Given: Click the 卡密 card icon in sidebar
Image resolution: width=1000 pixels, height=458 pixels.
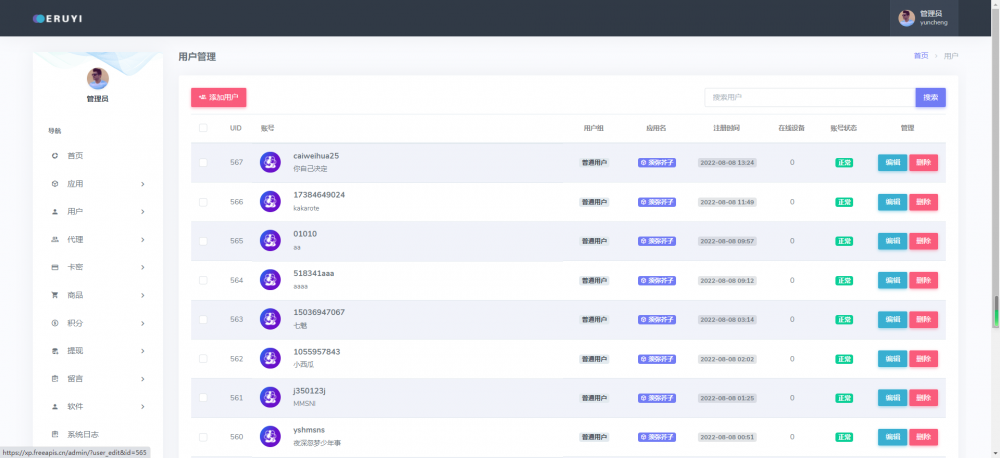Looking at the screenshot, I should pyautogui.click(x=55, y=268).
